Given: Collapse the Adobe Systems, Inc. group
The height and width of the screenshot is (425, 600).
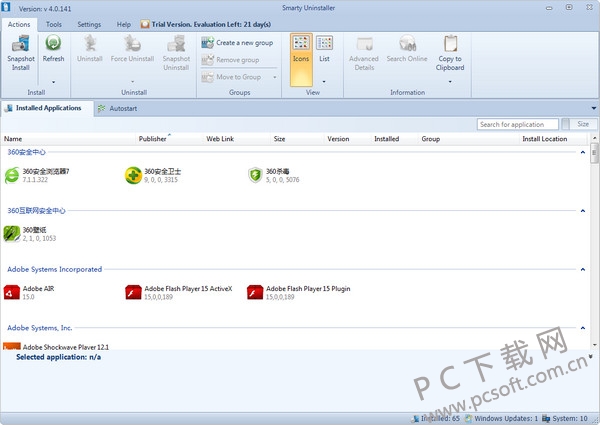Looking at the screenshot, I should (583, 328).
